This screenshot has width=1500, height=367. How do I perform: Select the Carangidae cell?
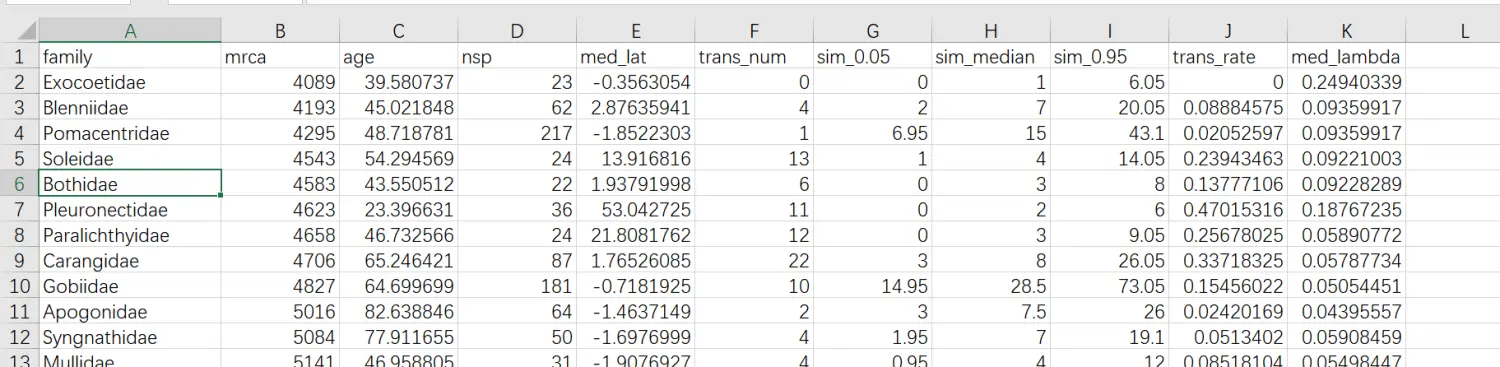point(130,261)
